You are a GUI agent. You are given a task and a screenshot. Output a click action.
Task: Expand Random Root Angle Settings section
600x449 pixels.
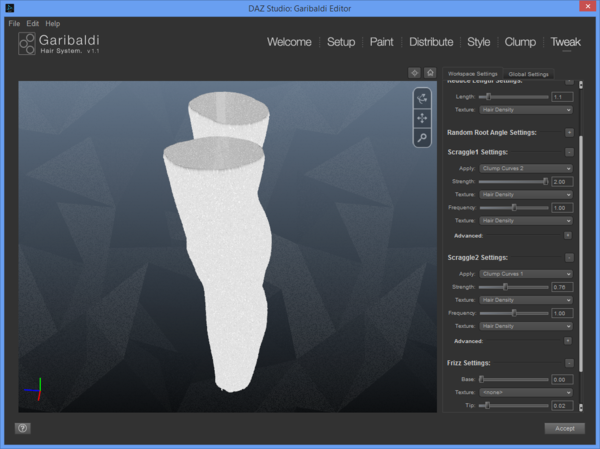tap(569, 132)
